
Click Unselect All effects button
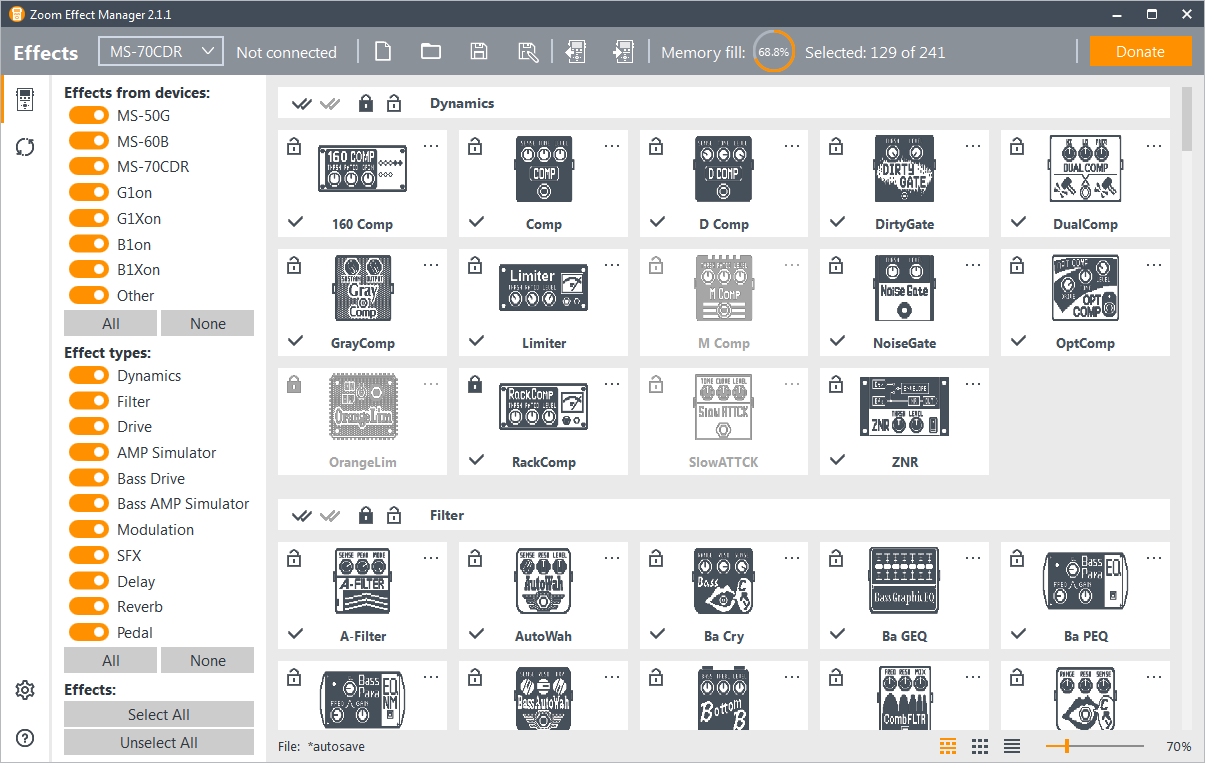click(159, 742)
